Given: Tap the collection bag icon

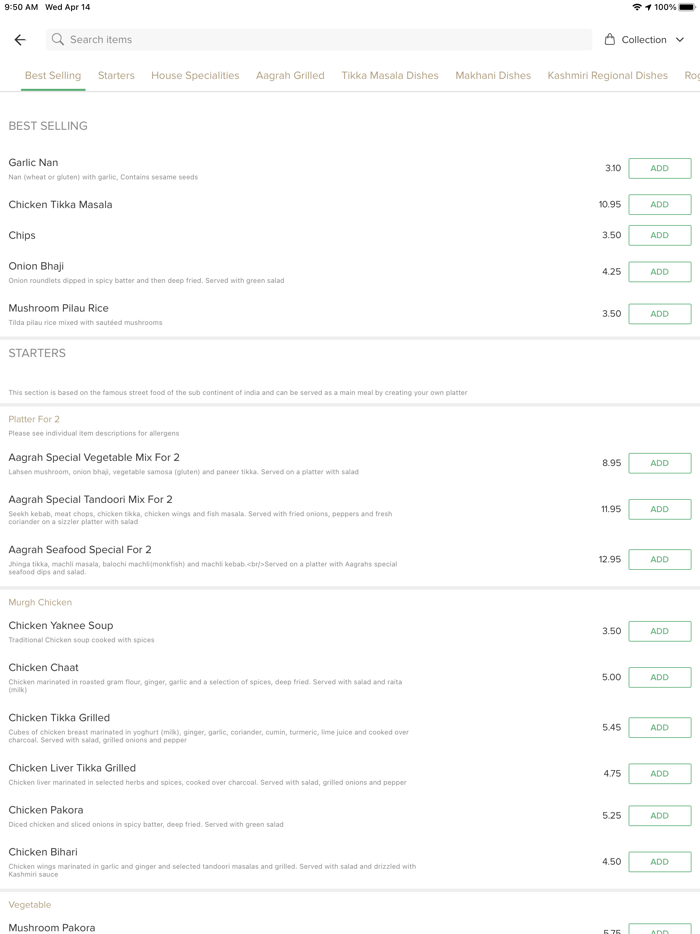Looking at the screenshot, I should tap(610, 40).
